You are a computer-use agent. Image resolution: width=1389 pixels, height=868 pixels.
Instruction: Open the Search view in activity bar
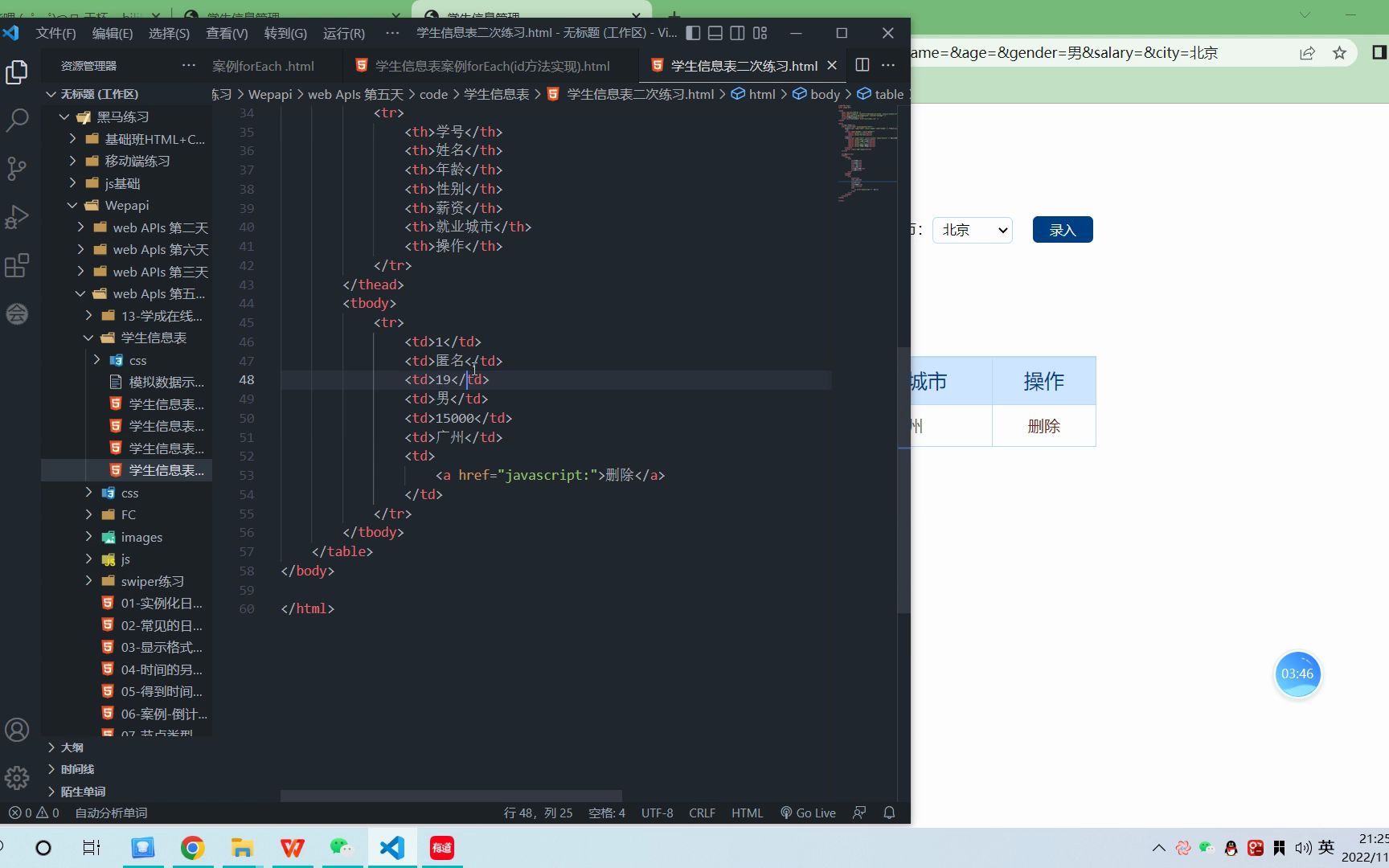coord(17,121)
